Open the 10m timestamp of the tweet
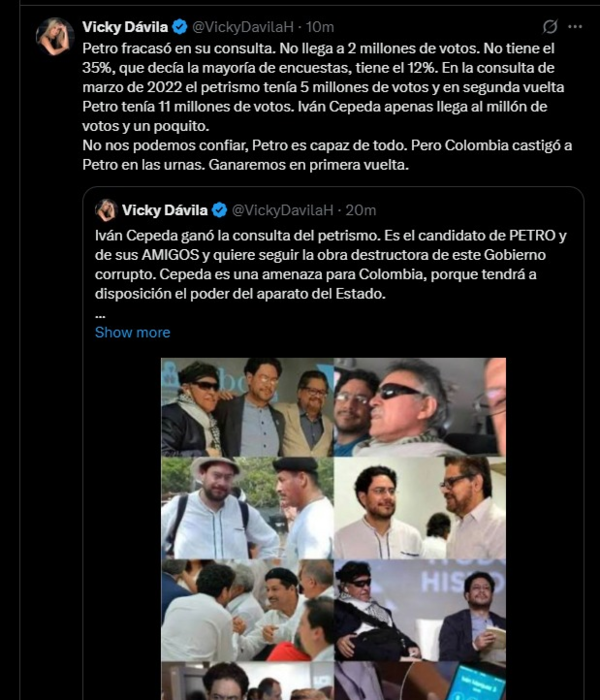This screenshot has height=700, width=600. (x=320, y=27)
